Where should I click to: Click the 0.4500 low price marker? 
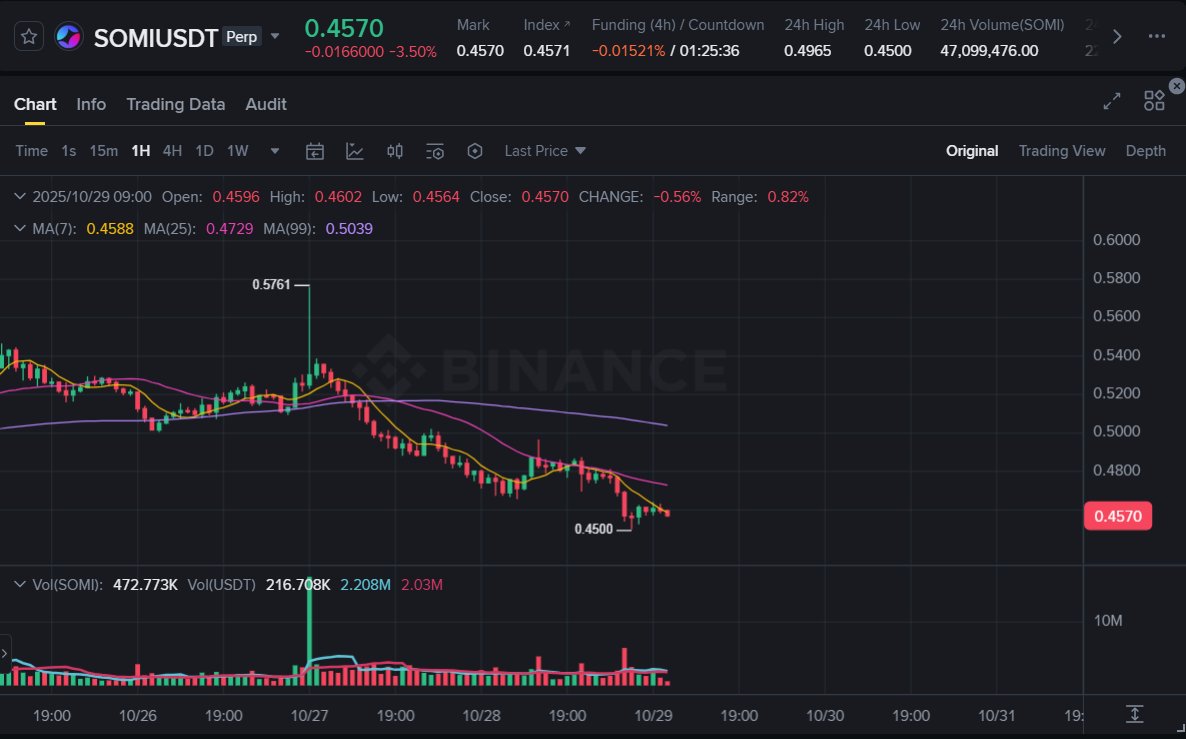click(x=594, y=529)
